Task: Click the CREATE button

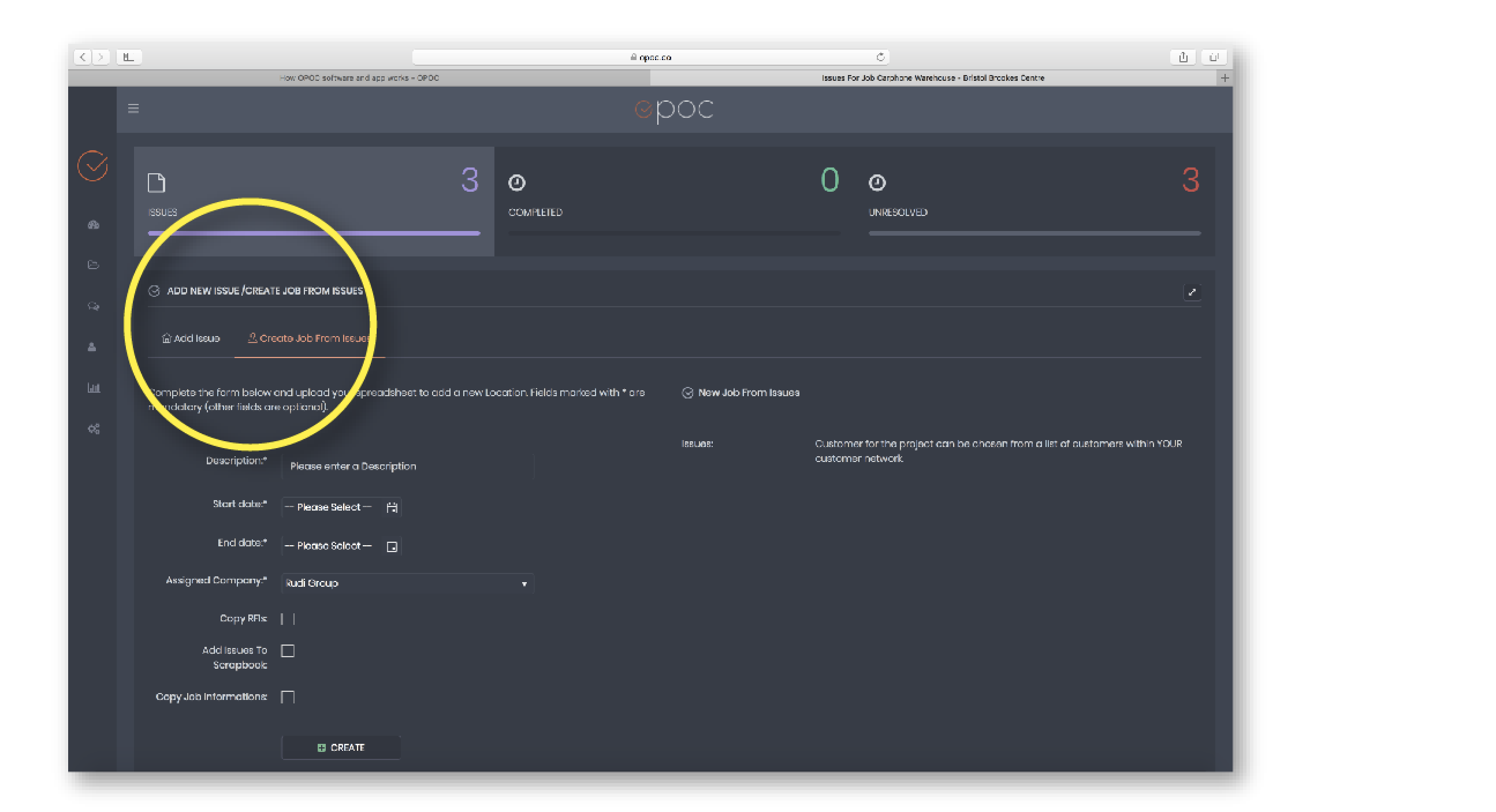Action: 341,747
